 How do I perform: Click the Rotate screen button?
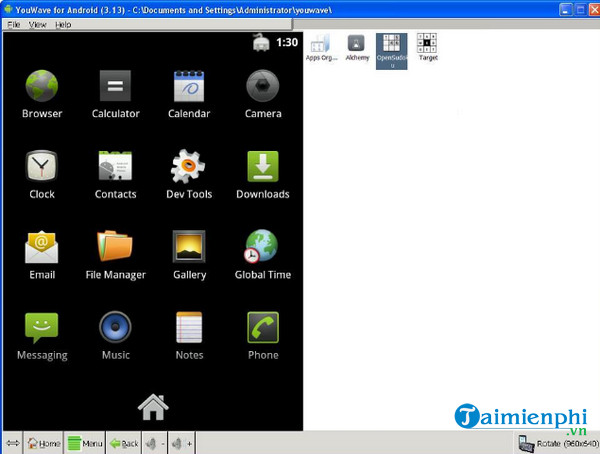pos(556,443)
